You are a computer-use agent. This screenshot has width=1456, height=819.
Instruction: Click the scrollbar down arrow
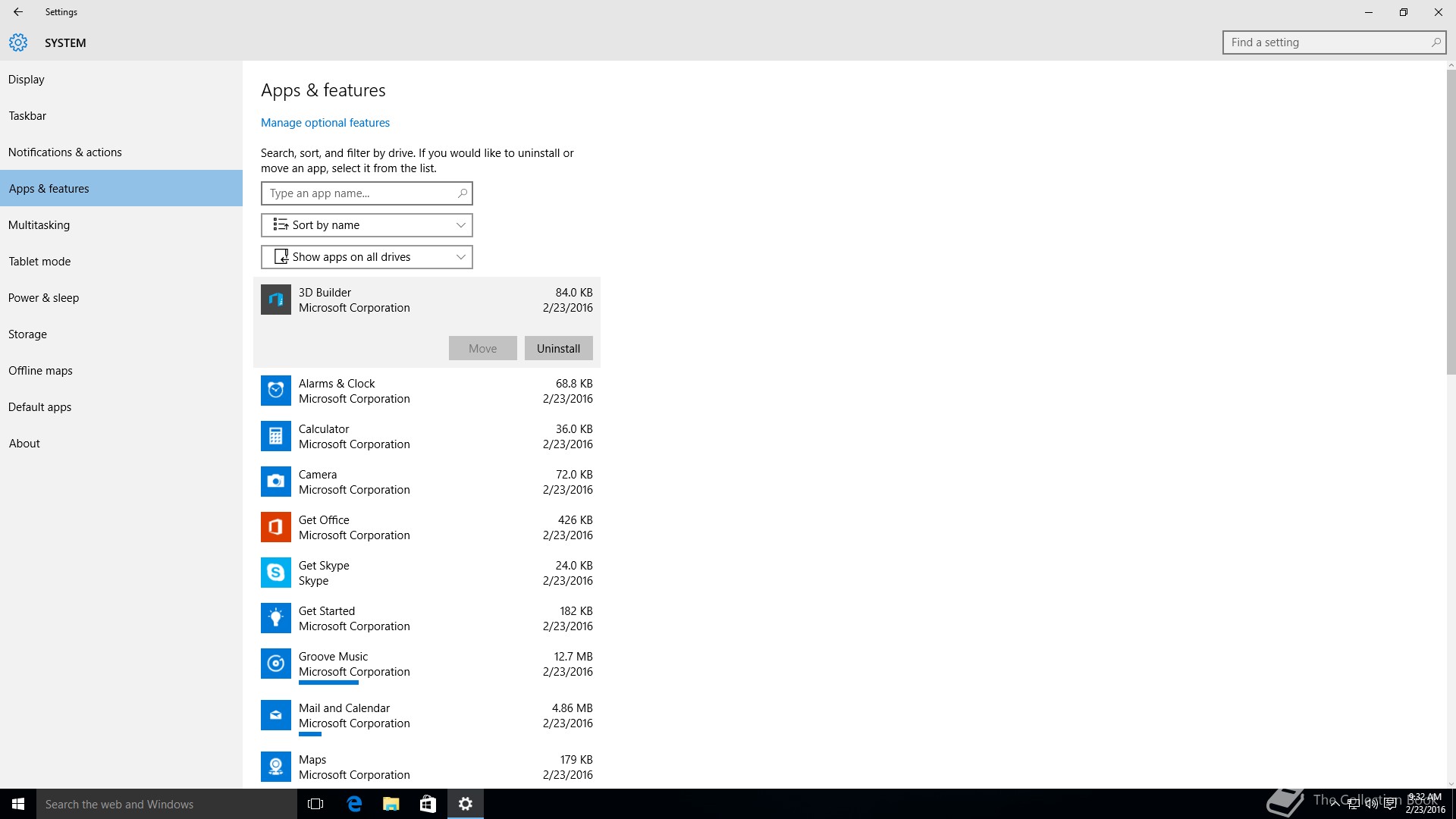point(1451,784)
